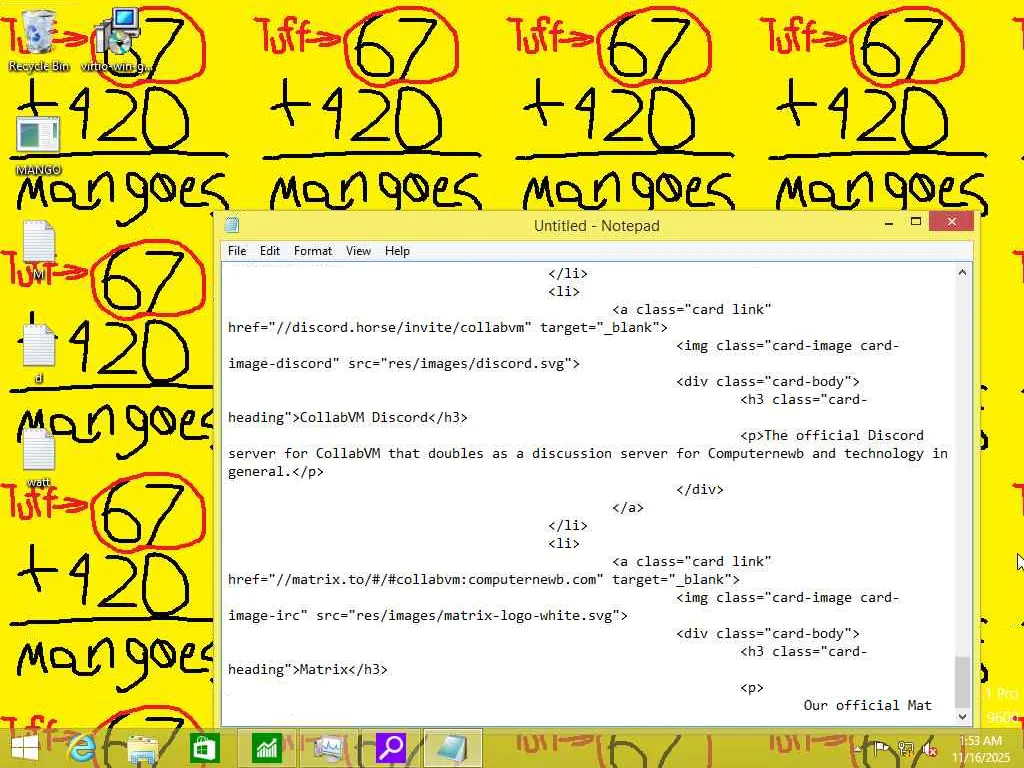The width and height of the screenshot is (1024, 768).
Task: Click the line starting 'server for CollabVM that doubles'
Action: 588,453
